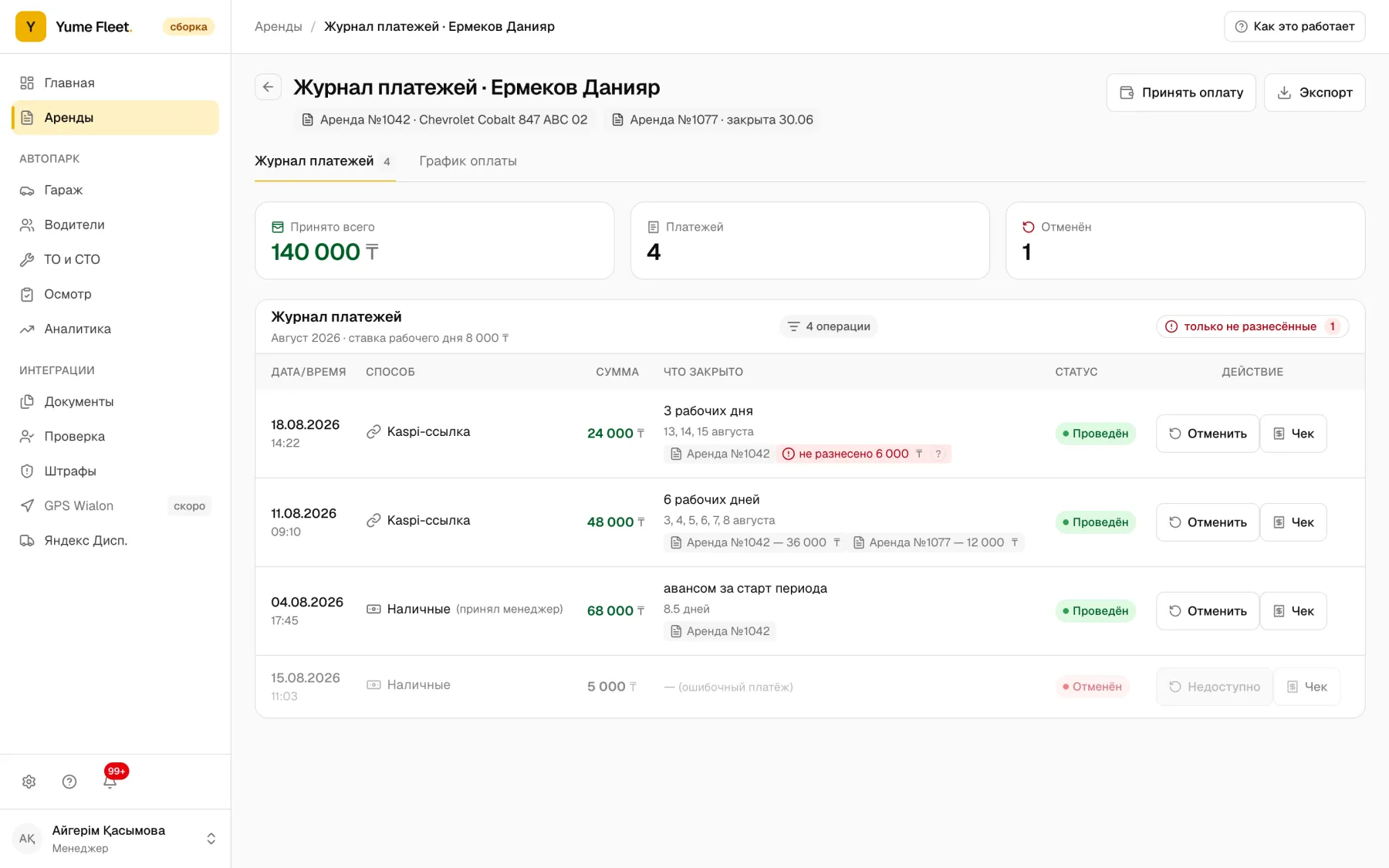
Task: Click не разнесено 6 000 warning badge
Action: tap(863, 454)
